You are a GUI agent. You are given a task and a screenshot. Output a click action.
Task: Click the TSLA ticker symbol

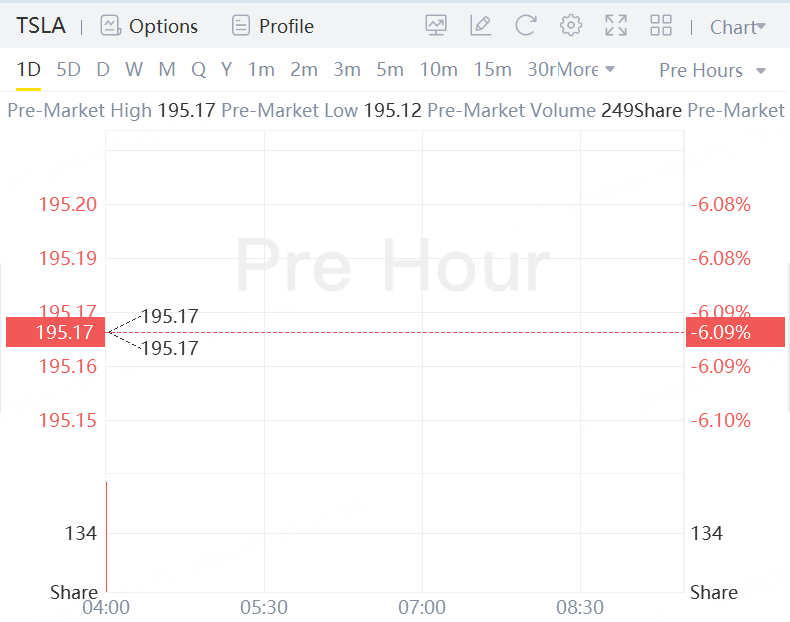[41, 26]
